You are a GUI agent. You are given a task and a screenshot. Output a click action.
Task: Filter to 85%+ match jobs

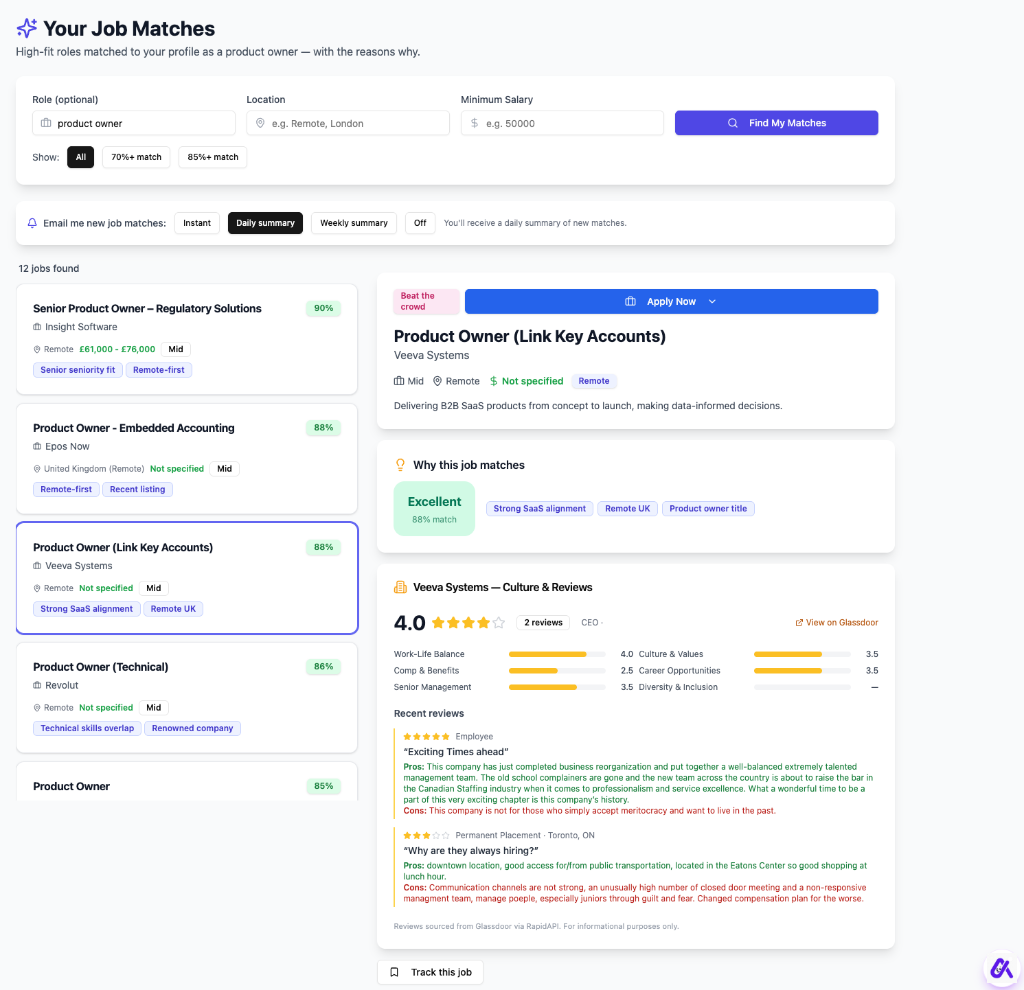click(x=213, y=157)
